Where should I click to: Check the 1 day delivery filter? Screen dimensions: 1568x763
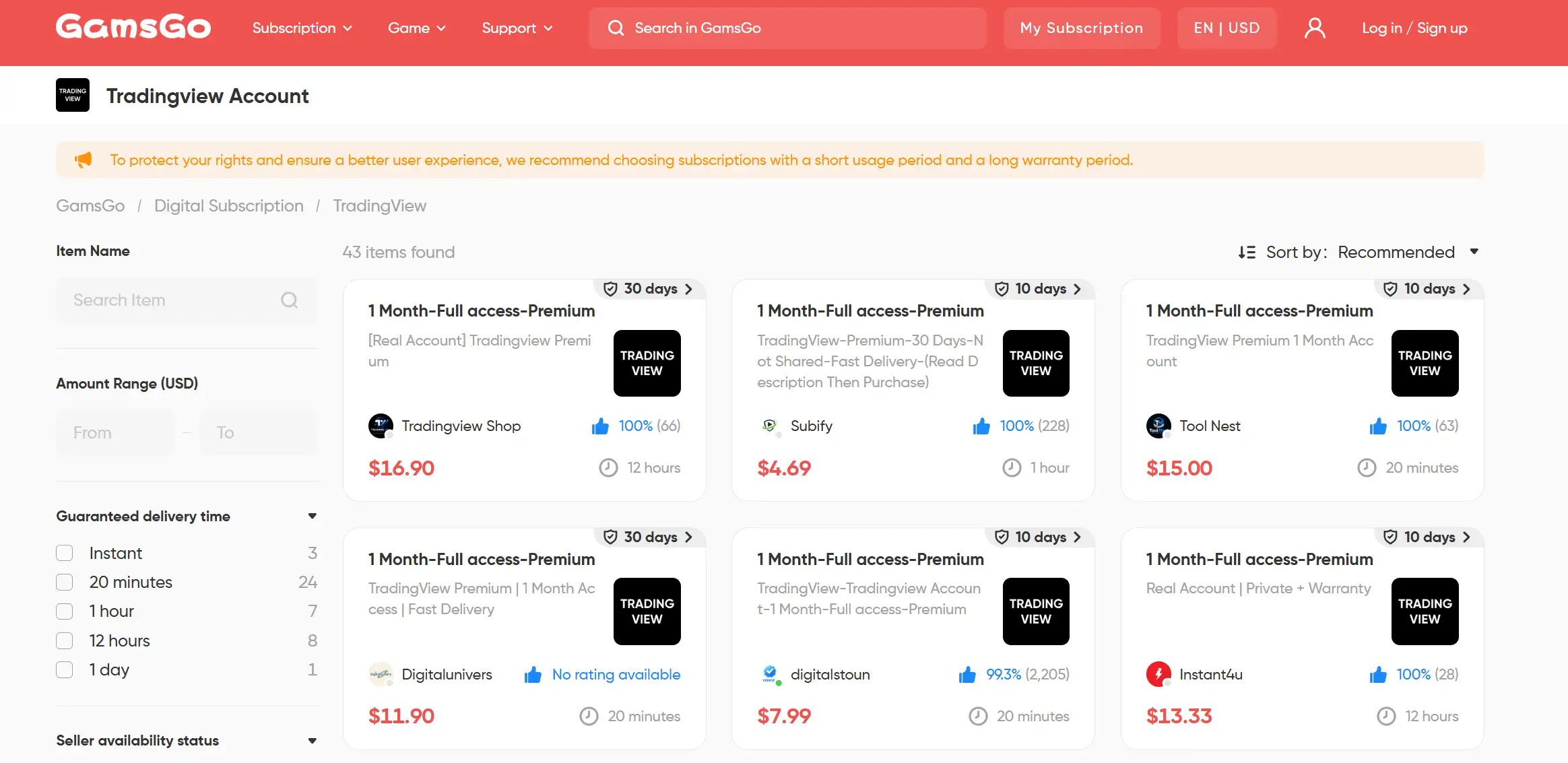[64, 669]
